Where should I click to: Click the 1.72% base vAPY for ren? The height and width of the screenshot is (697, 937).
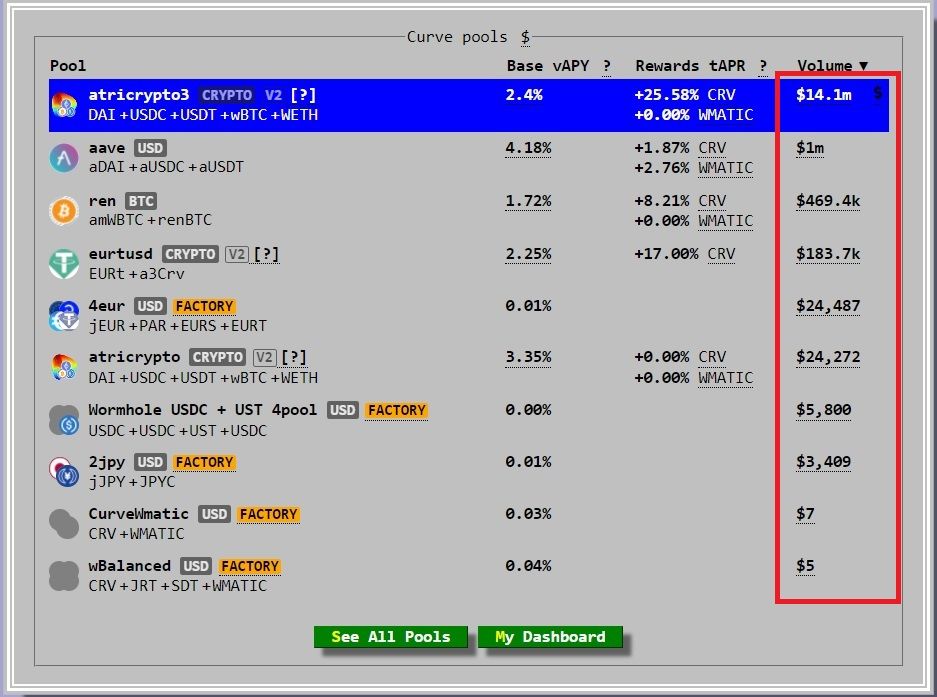coord(528,201)
